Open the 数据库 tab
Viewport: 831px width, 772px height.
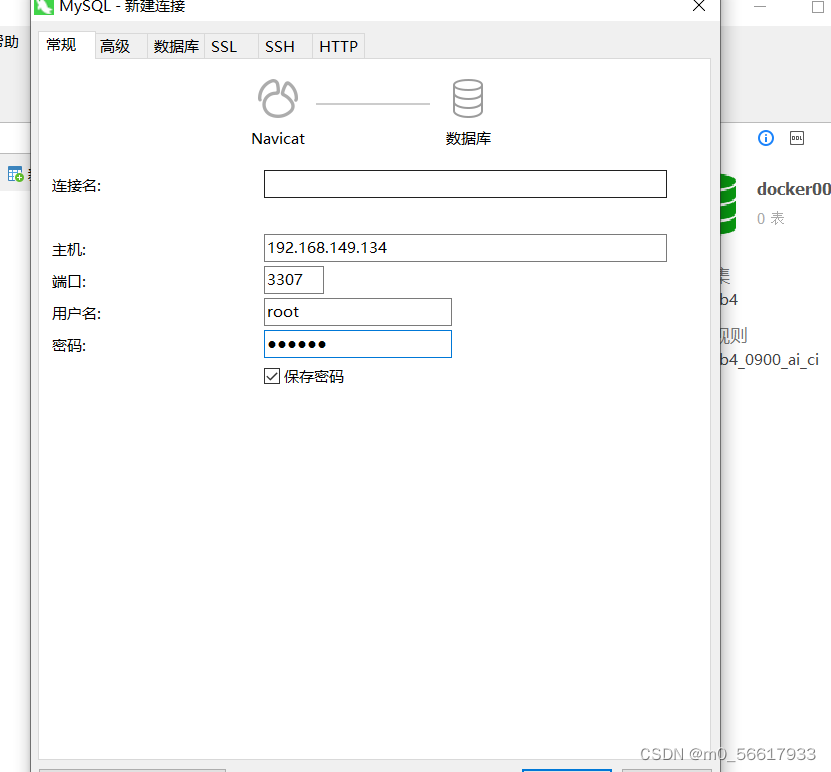(x=176, y=47)
